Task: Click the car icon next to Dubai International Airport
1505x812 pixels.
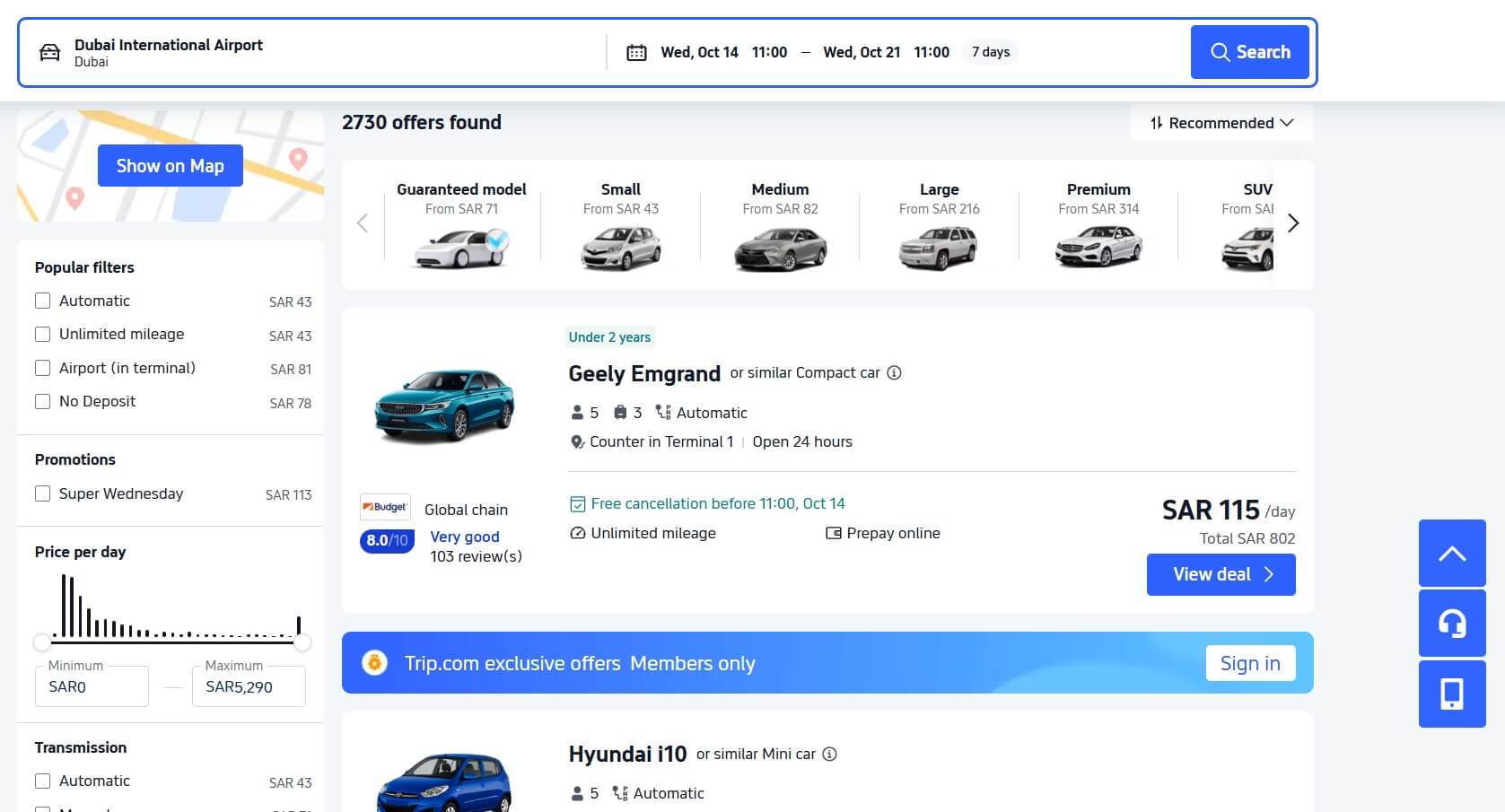Action: point(50,52)
